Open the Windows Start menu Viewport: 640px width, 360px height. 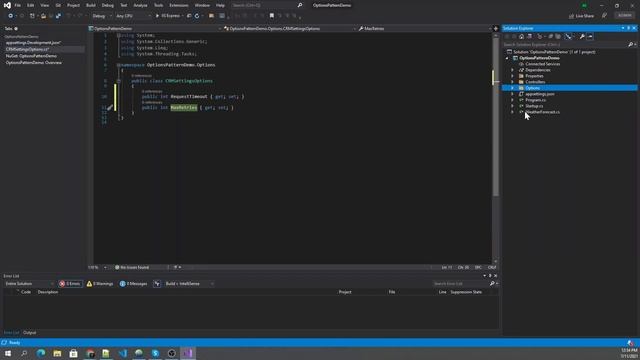coord(8,353)
